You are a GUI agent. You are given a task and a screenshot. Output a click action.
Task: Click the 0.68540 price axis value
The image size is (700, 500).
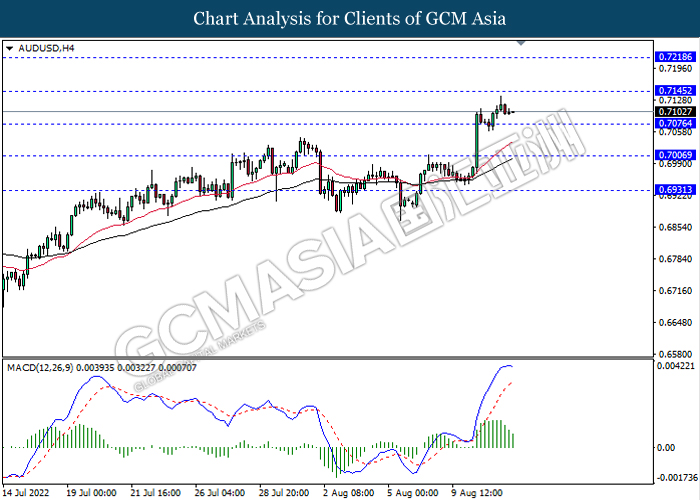click(x=675, y=227)
